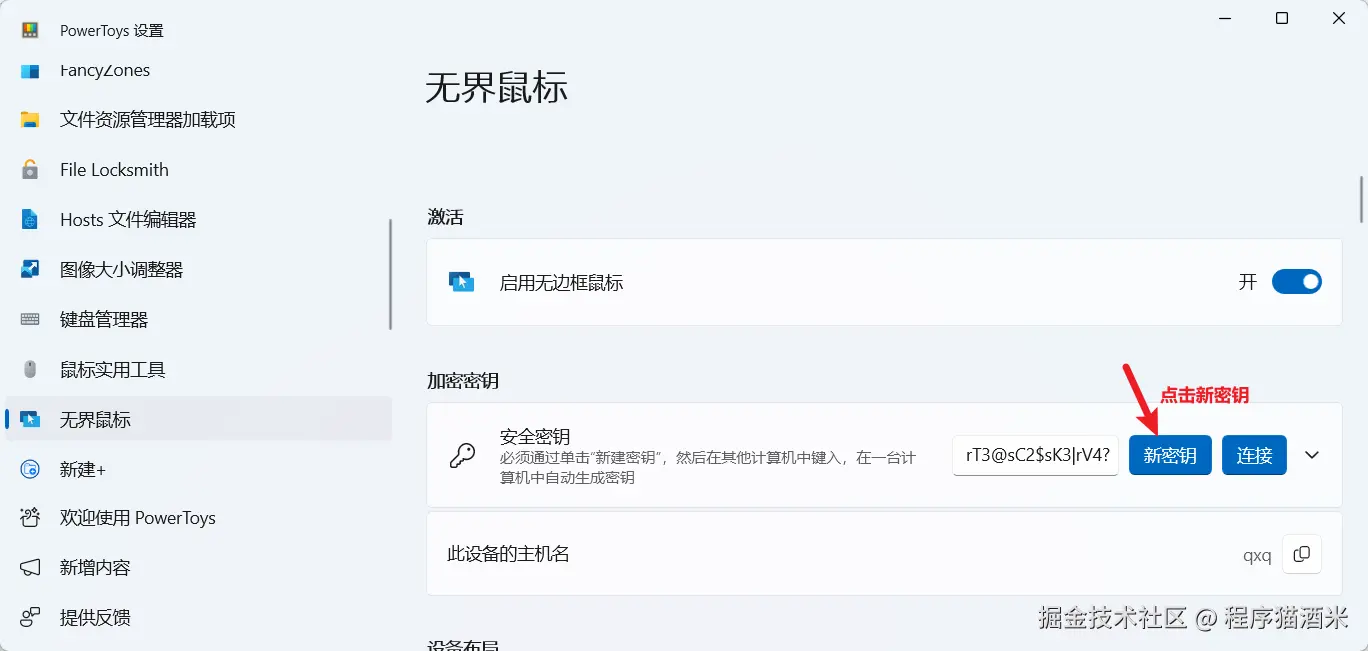This screenshot has width=1368, height=651.
Task: Select 键盘管理器 in the sidebar
Action: 198,320
